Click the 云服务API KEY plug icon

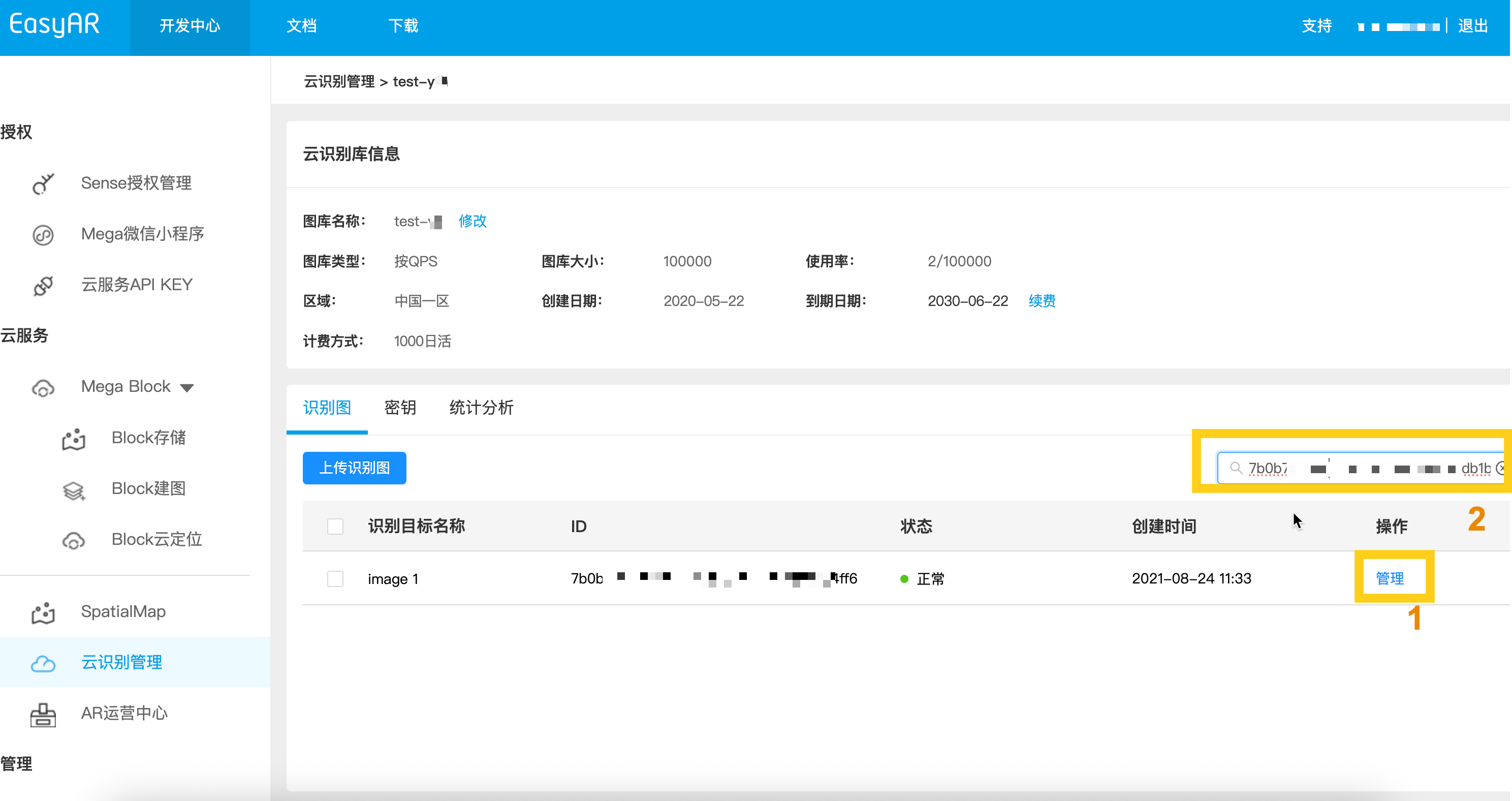(x=43, y=286)
